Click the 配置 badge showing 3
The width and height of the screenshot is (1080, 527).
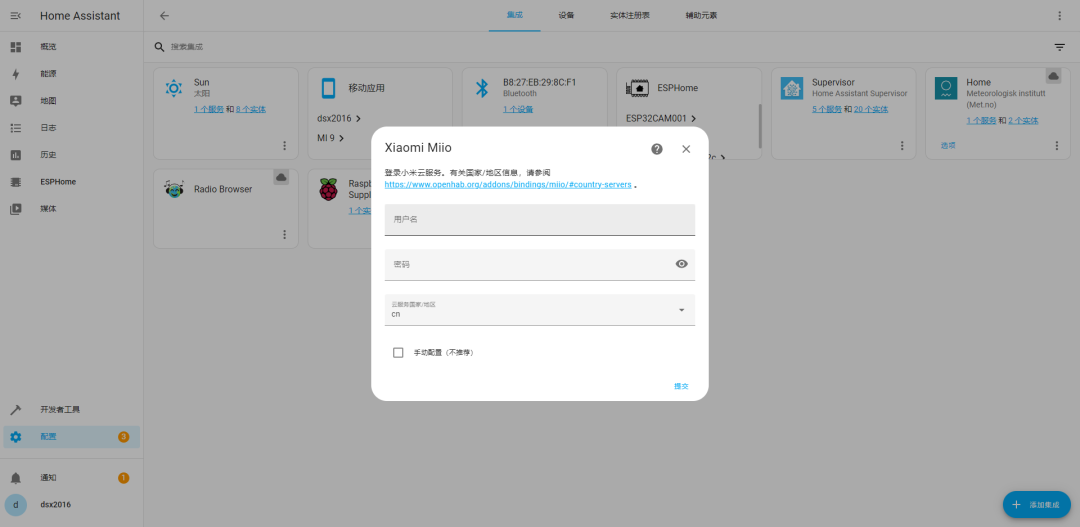click(123, 437)
